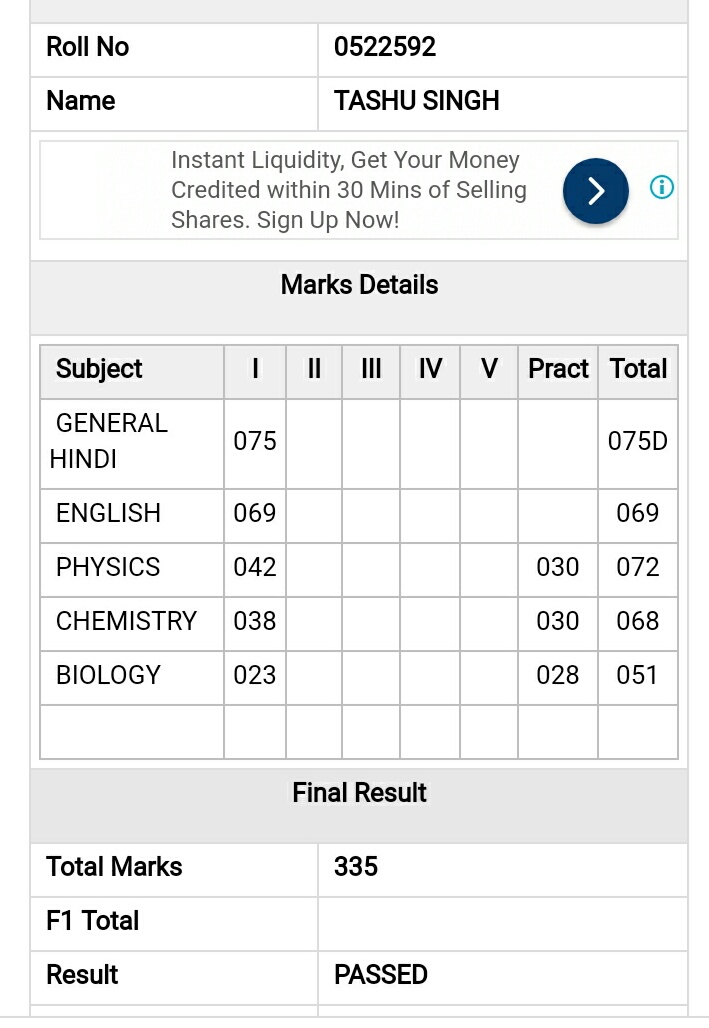This screenshot has width=709, height=1028.
Task: Click the PASSED result value
Action: point(380,975)
